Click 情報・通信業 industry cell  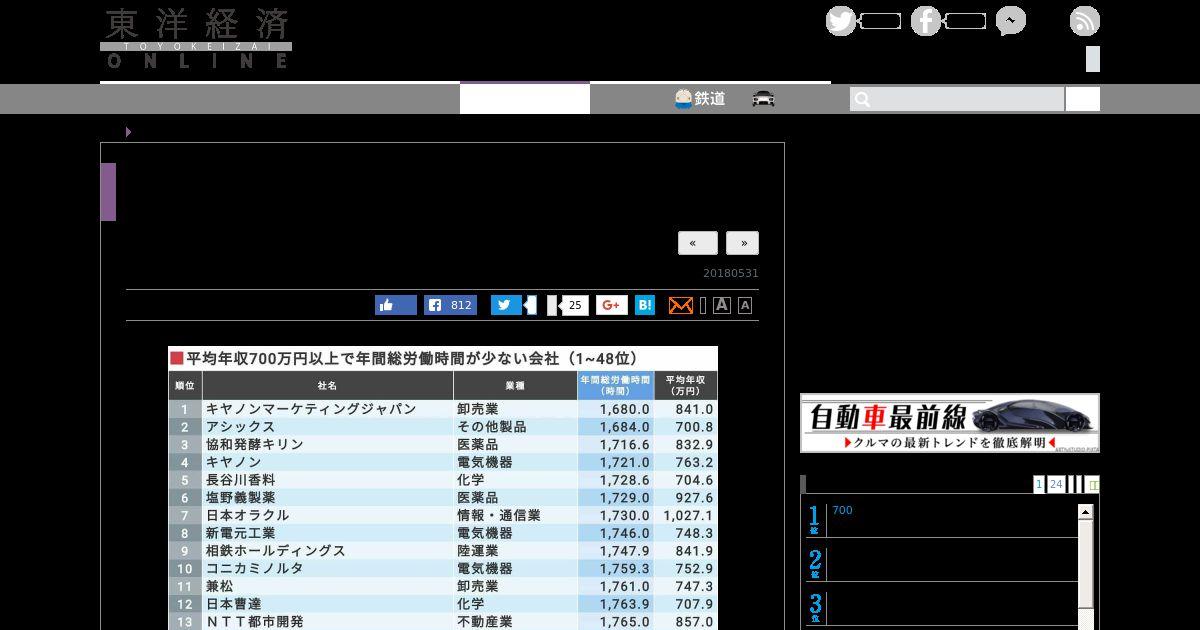pos(498,515)
